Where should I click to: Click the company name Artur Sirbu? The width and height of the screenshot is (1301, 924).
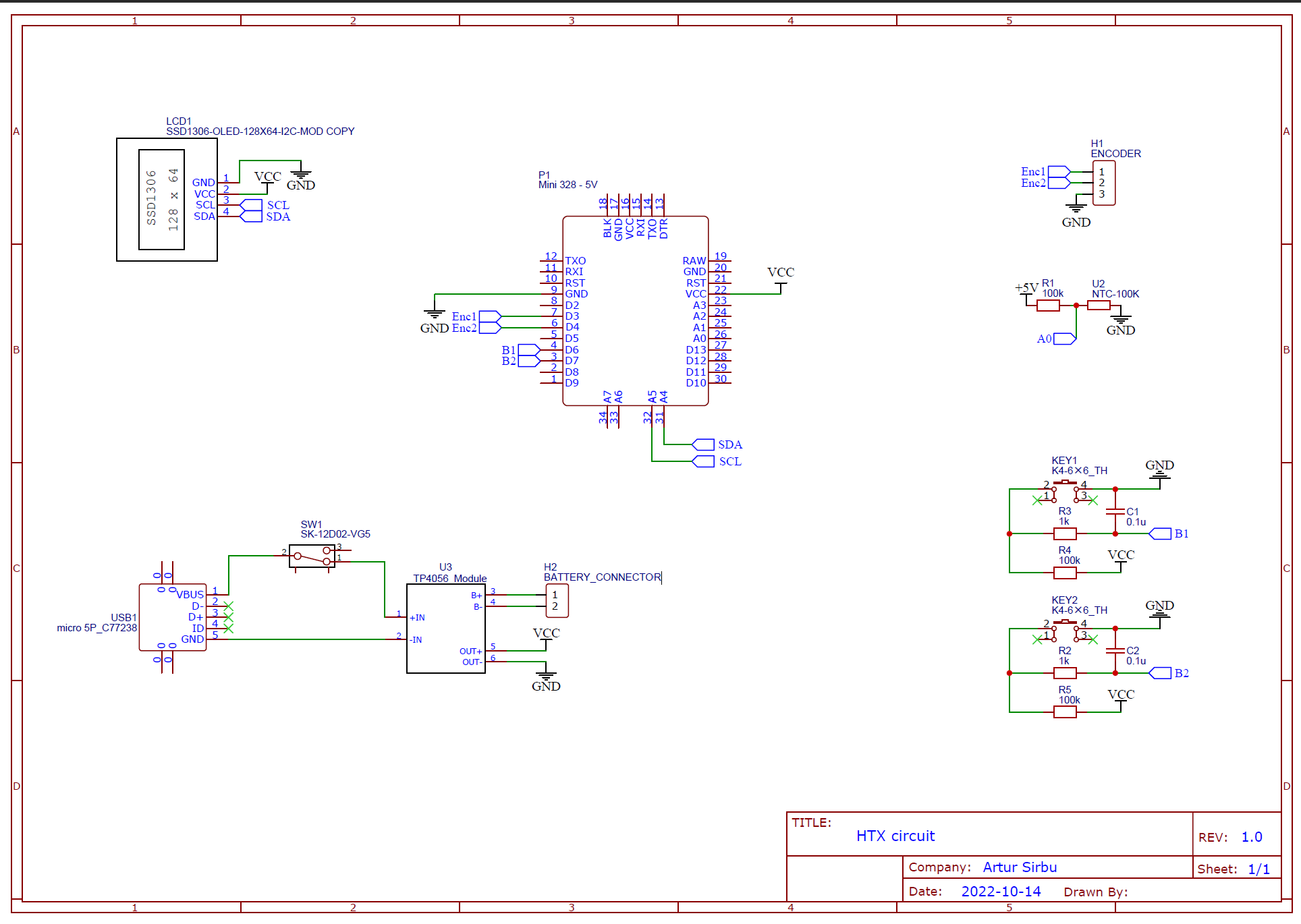click(x=1020, y=867)
